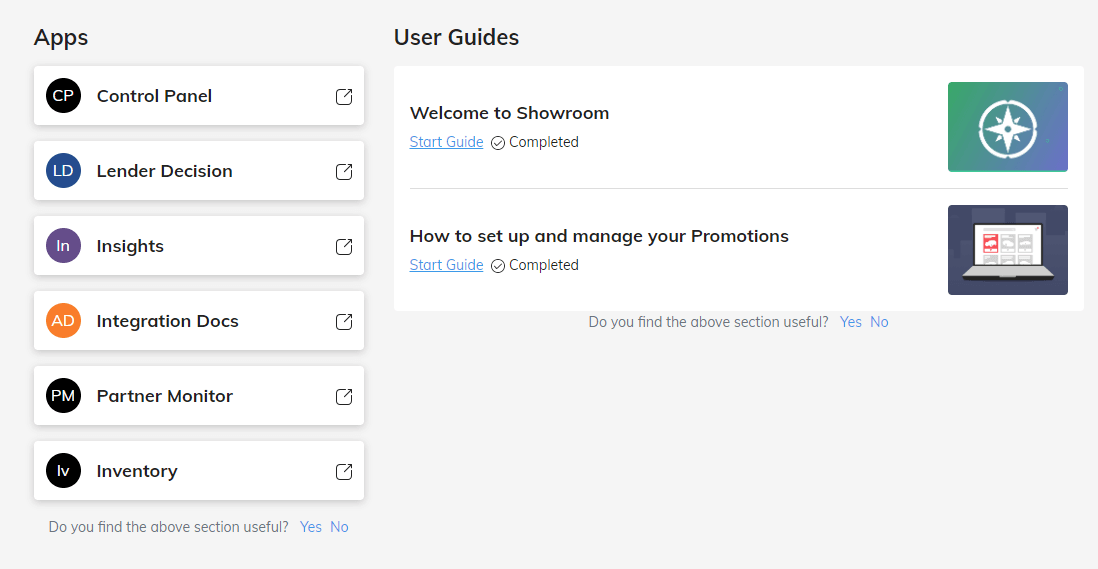Click the CP Control Panel avatar icon
The height and width of the screenshot is (569, 1098).
[x=63, y=96]
